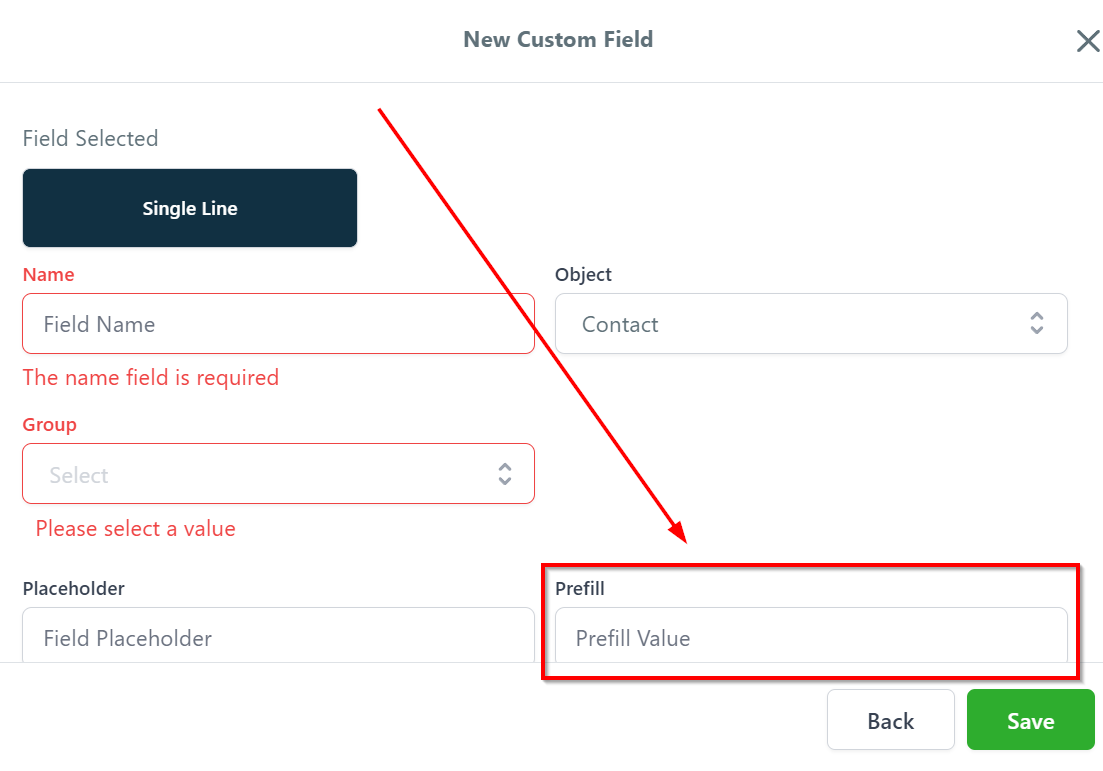Viewport: 1103px width, 771px height.
Task: Focus the Field Name input box
Action: tap(278, 324)
